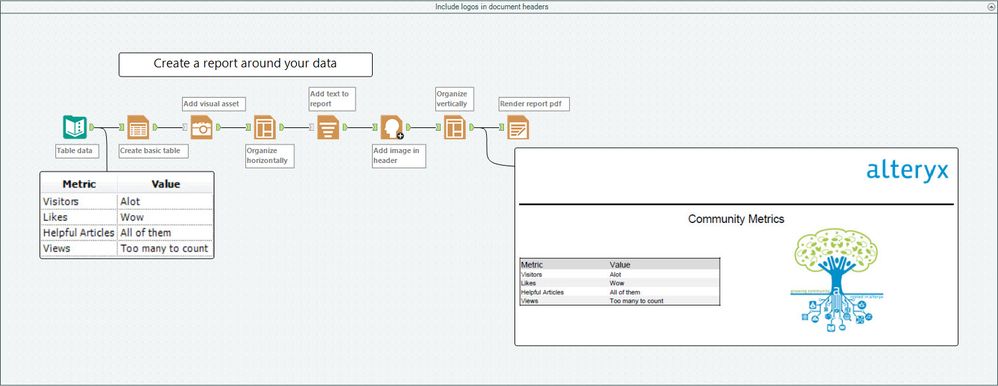Select the Report Header tool icon
Viewport: 998px width, 386px height.
click(392, 127)
